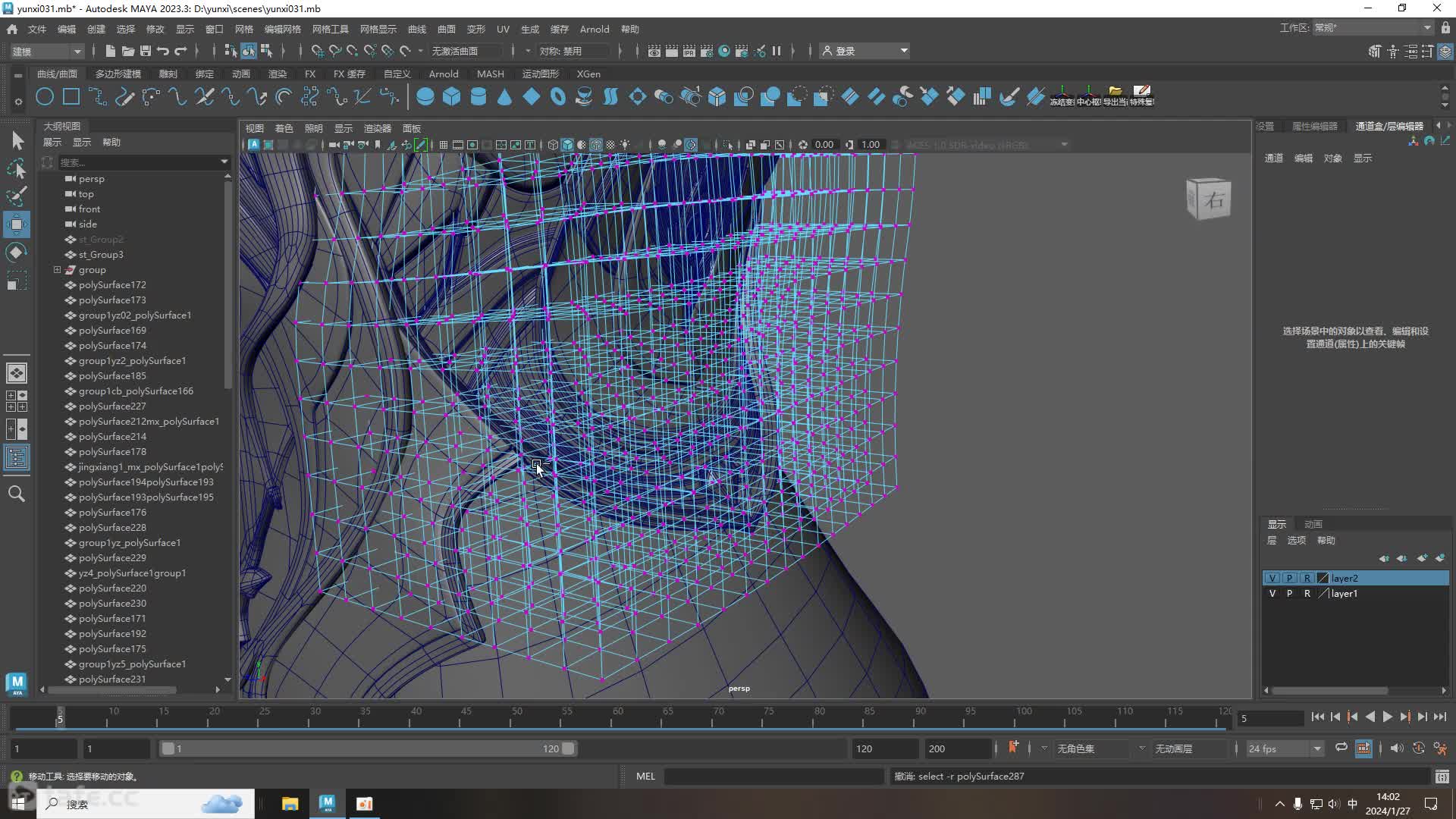Screen dimensions: 1456x819
Task: Switch to the 多边形建模 shelf tab
Action: (118, 74)
